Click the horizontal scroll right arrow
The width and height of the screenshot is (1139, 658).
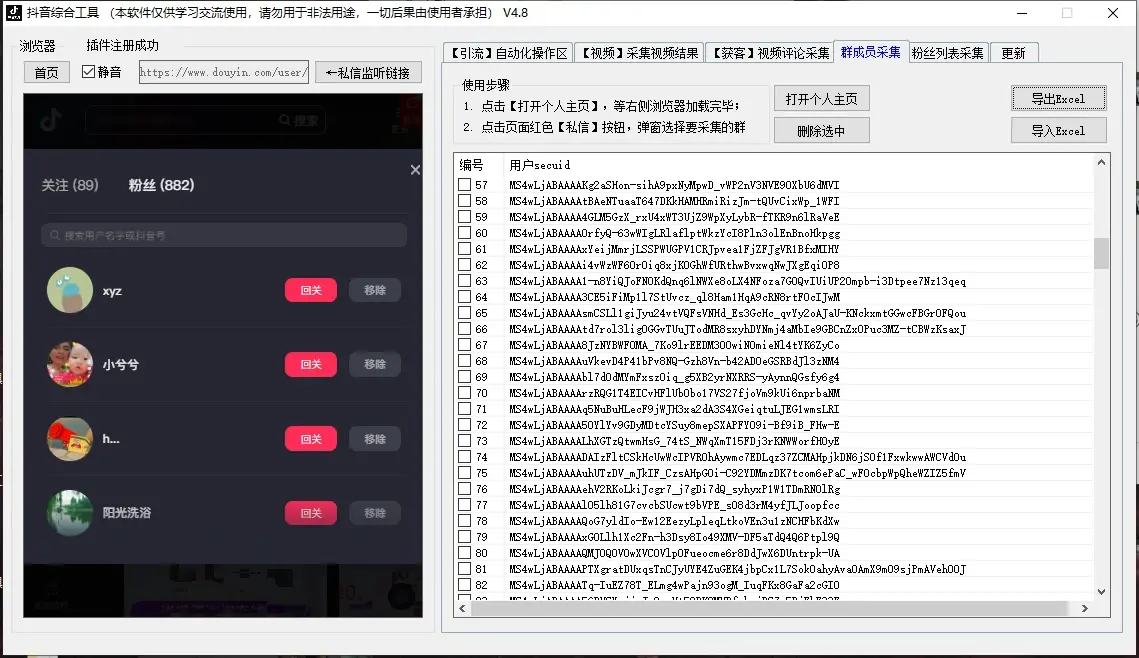(1085, 609)
